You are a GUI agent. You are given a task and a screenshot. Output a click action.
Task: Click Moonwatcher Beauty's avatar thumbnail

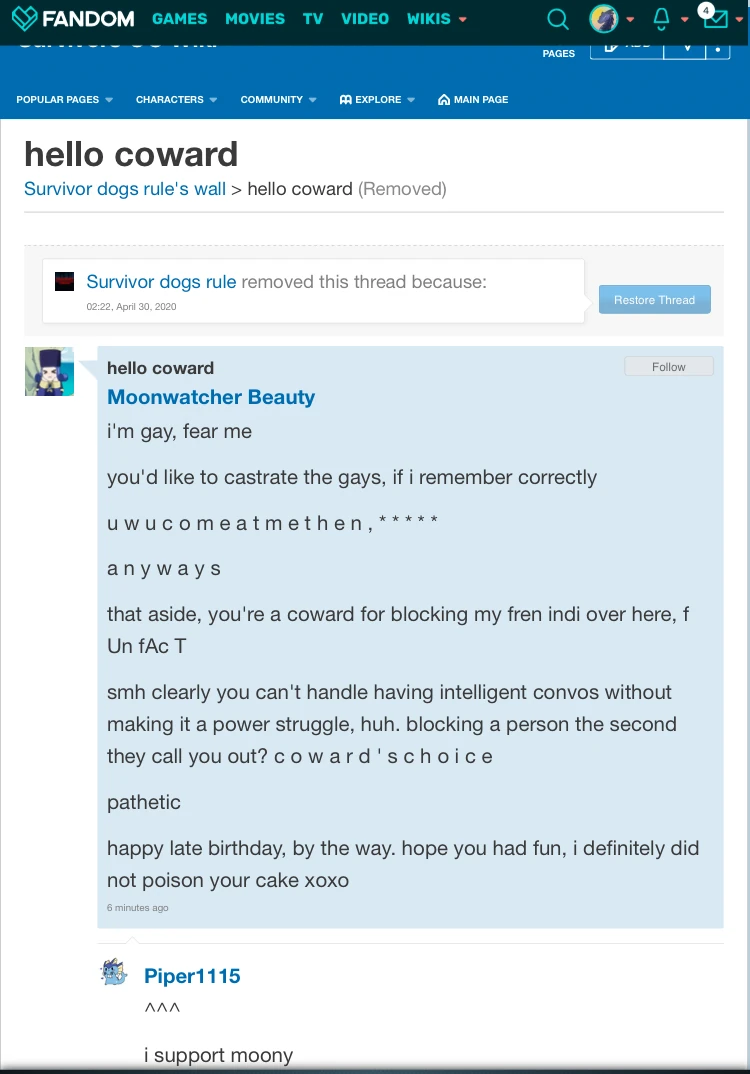tap(49, 372)
